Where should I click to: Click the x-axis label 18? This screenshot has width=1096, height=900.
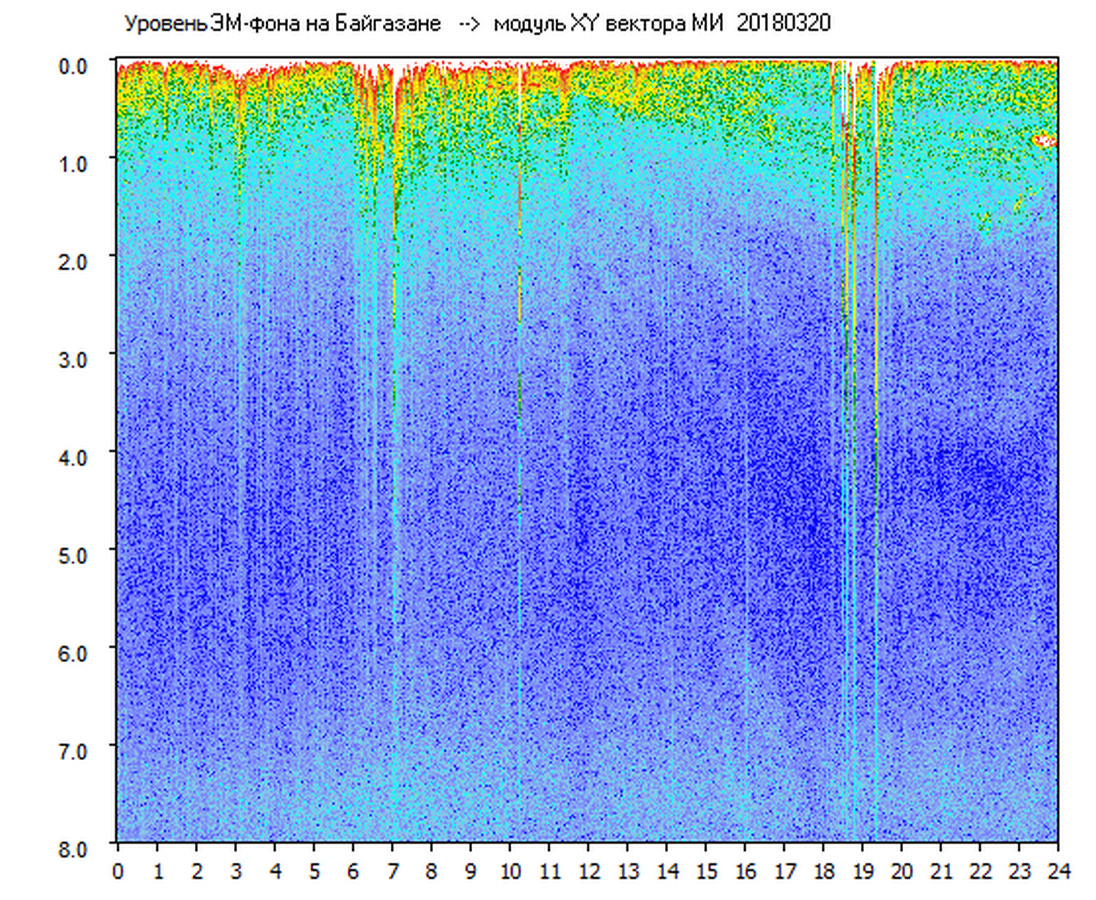coord(823,871)
